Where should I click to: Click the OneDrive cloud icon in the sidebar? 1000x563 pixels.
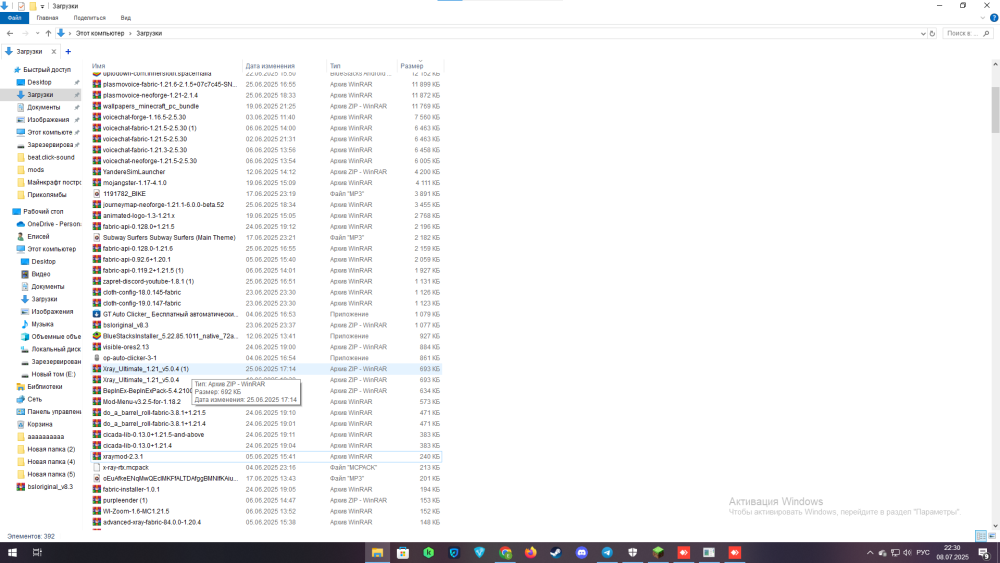coord(20,224)
